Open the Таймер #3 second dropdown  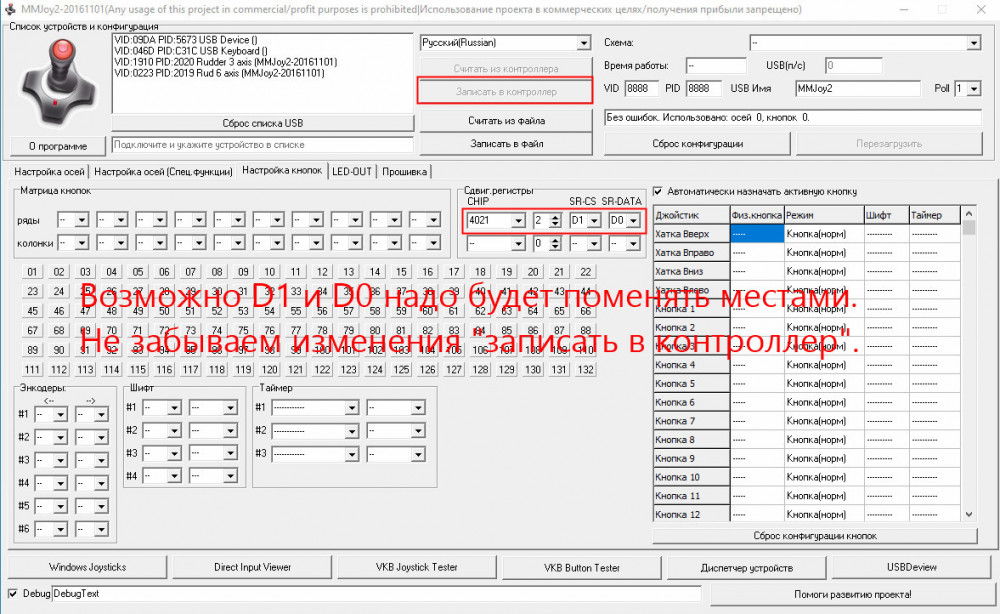418,455
